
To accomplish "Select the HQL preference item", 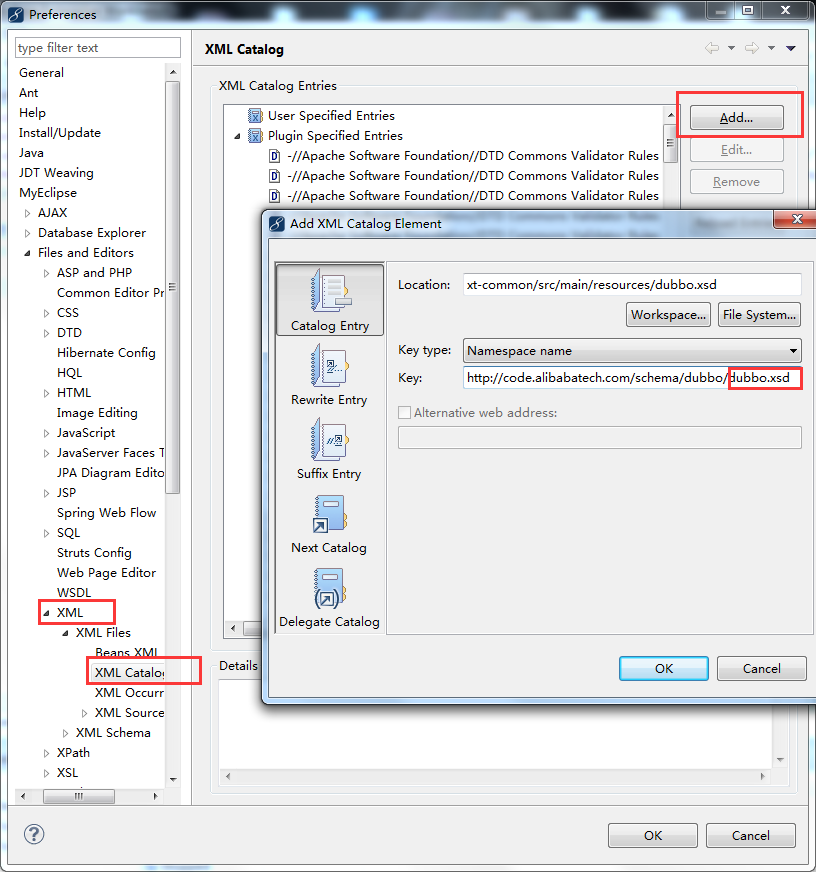I will pyautogui.click(x=70, y=373).
